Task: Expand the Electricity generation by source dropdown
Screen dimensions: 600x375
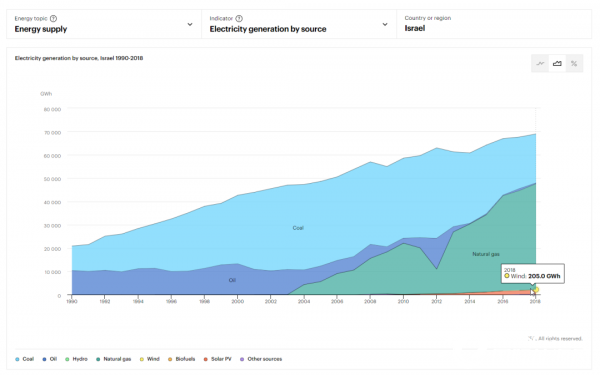Action: 299,24
